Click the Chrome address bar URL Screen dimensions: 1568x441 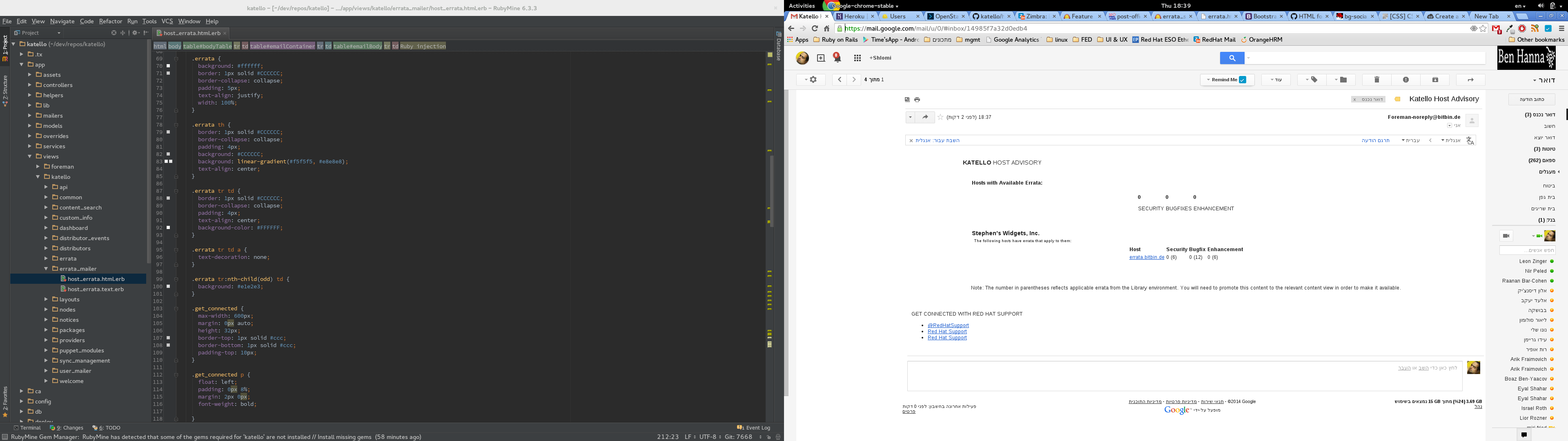click(936, 28)
